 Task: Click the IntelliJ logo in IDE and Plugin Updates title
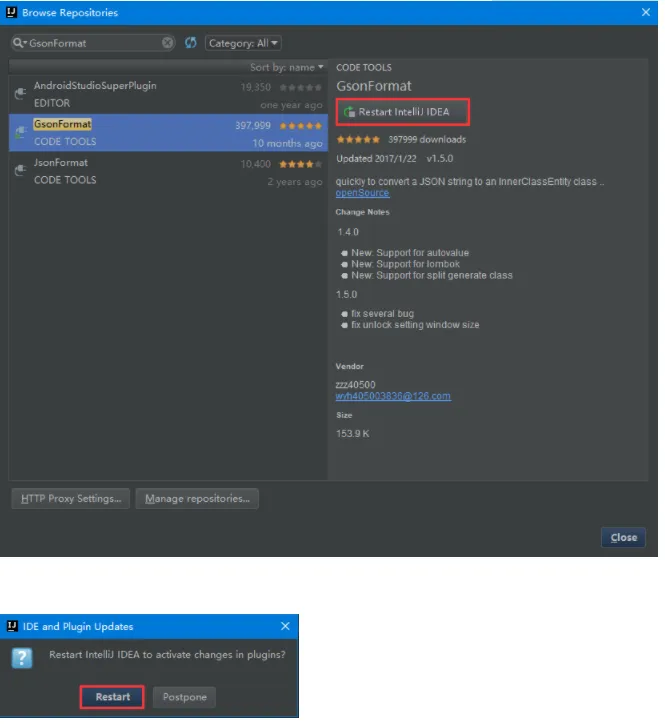coord(13,626)
